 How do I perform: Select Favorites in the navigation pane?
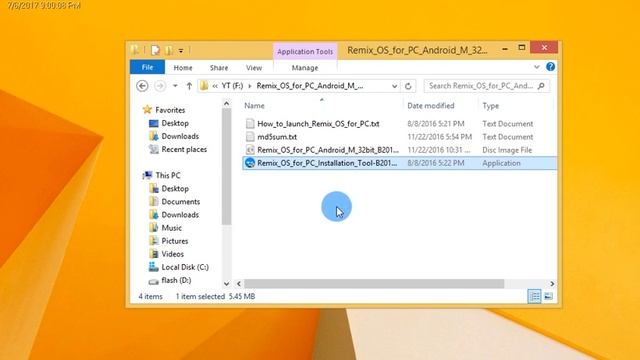(x=170, y=110)
